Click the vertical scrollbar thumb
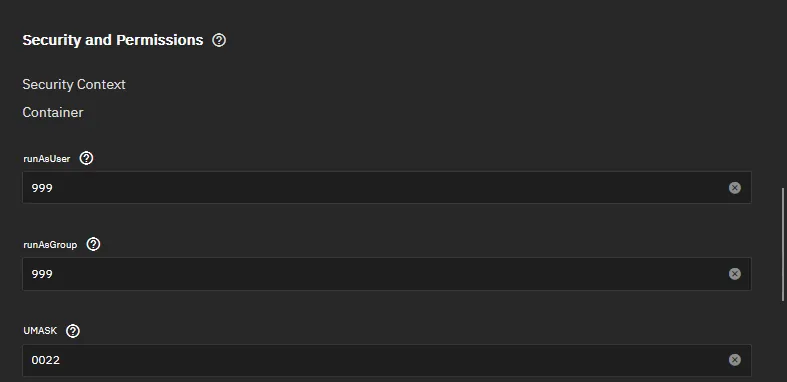This screenshot has height=382, width=787. 783,244
